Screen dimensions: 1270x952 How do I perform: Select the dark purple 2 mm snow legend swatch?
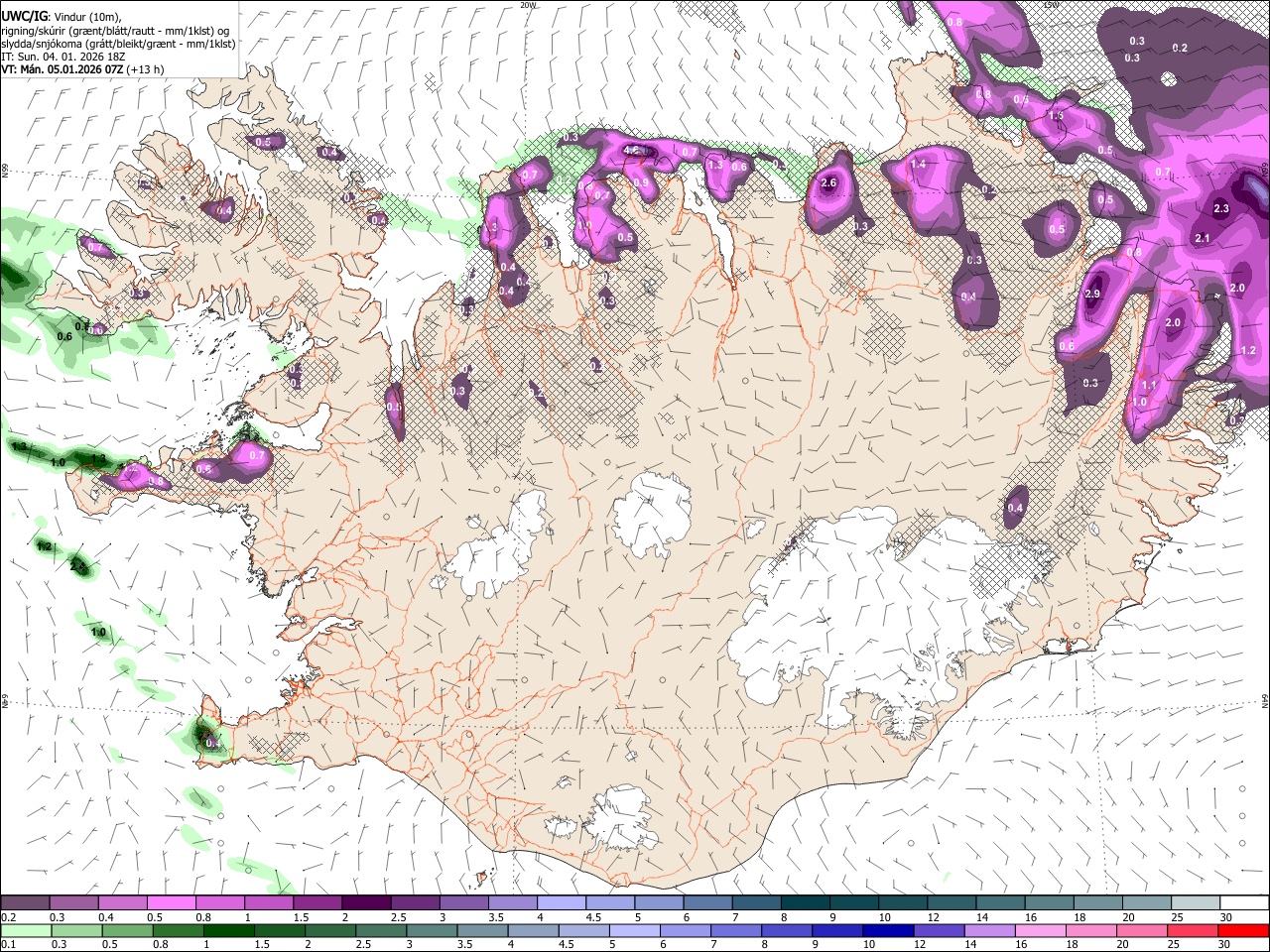[365, 903]
